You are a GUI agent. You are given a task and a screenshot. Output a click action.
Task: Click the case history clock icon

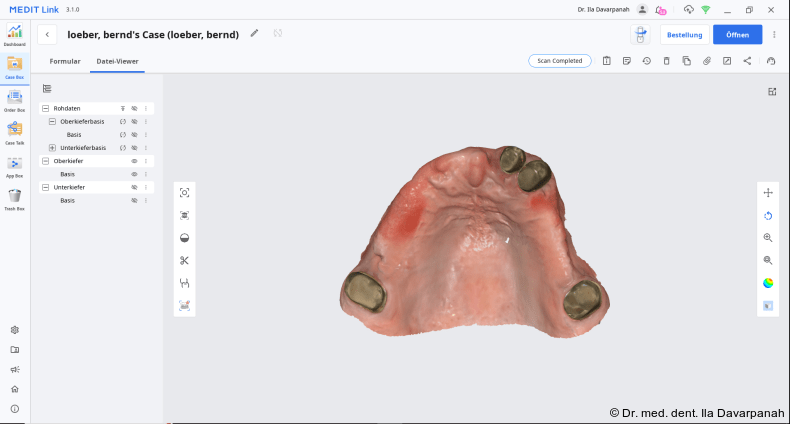click(647, 61)
